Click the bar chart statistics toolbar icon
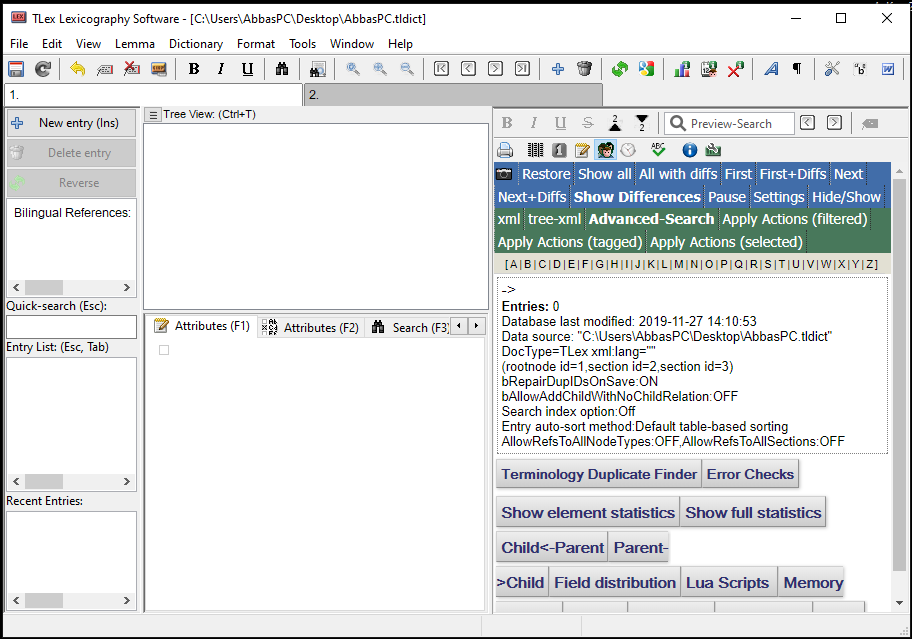Viewport: 912px width, 639px height. click(x=682, y=69)
